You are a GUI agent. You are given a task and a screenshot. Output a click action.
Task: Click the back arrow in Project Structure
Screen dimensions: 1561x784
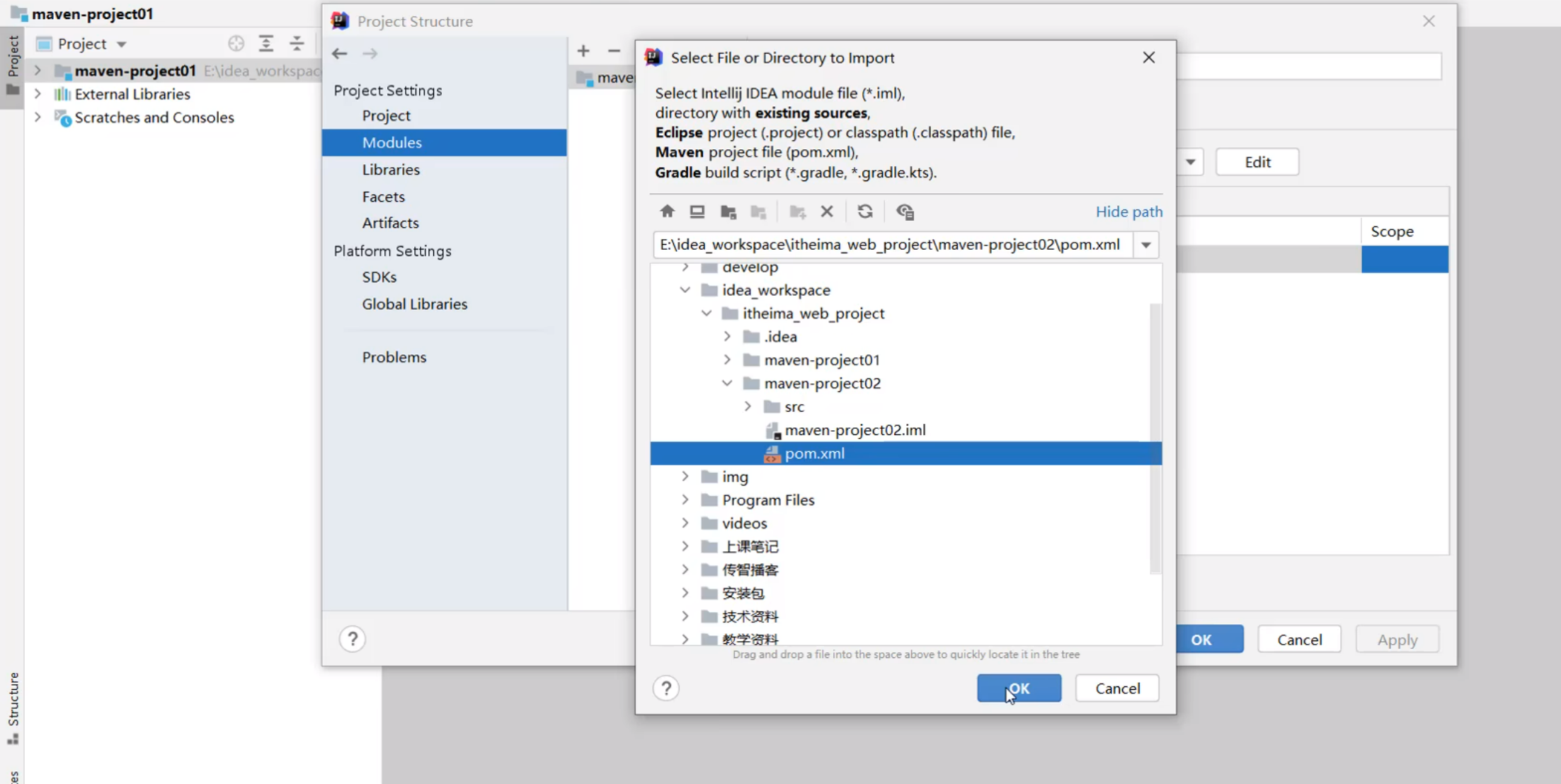[x=340, y=54]
